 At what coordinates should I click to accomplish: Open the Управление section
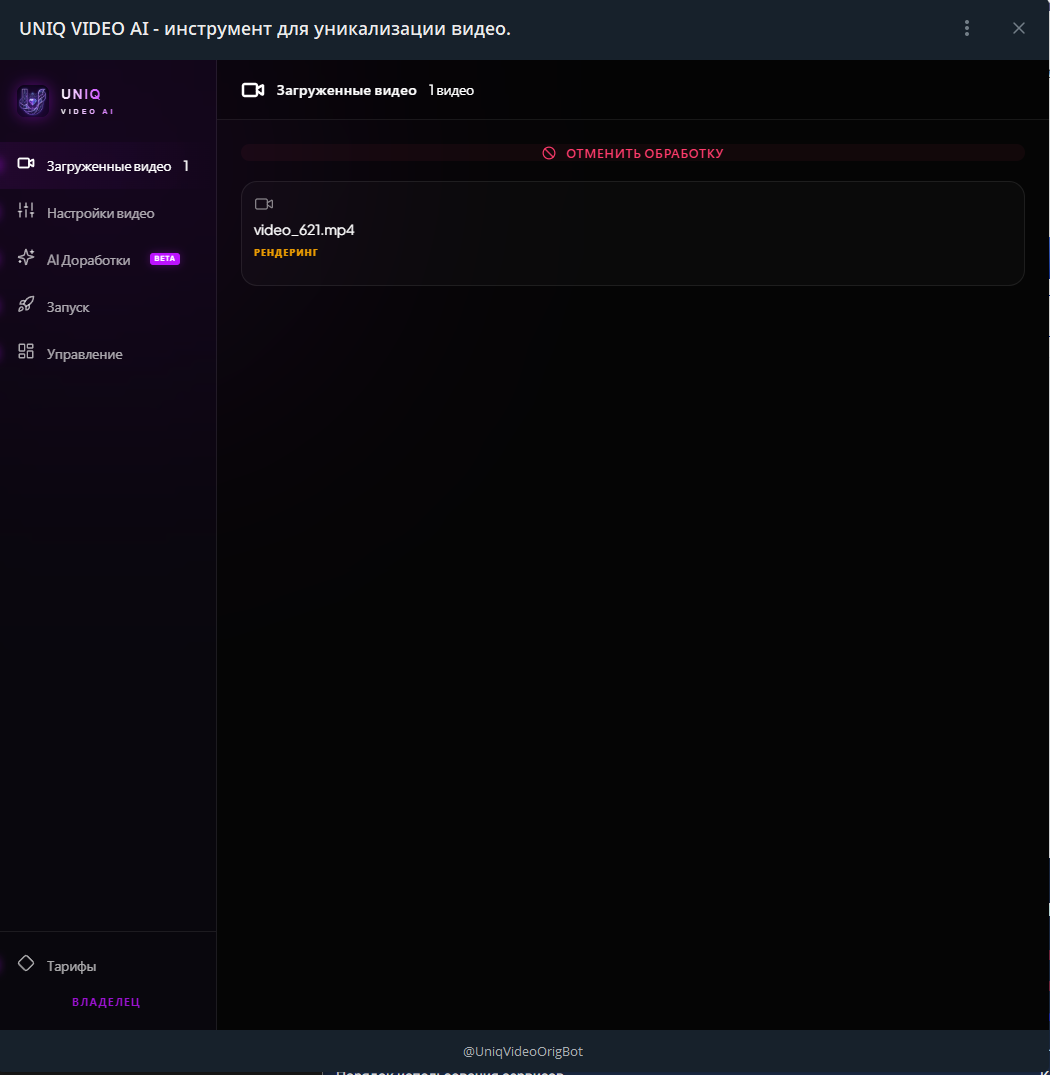[x=108, y=354]
